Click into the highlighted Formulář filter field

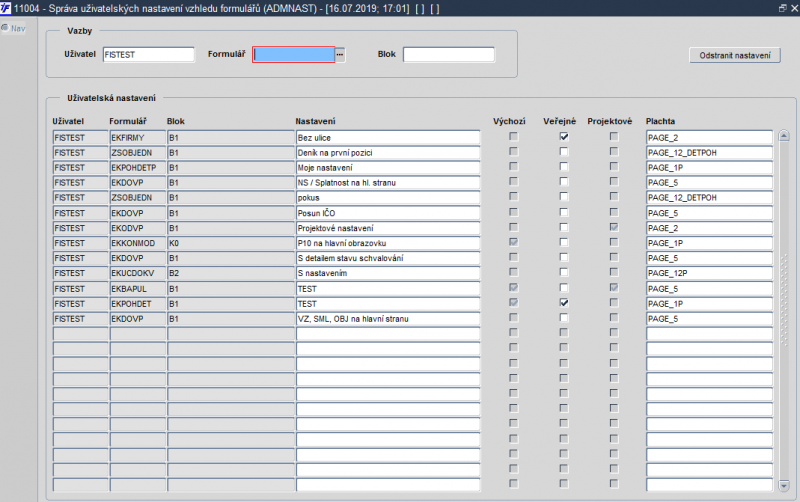(293, 55)
